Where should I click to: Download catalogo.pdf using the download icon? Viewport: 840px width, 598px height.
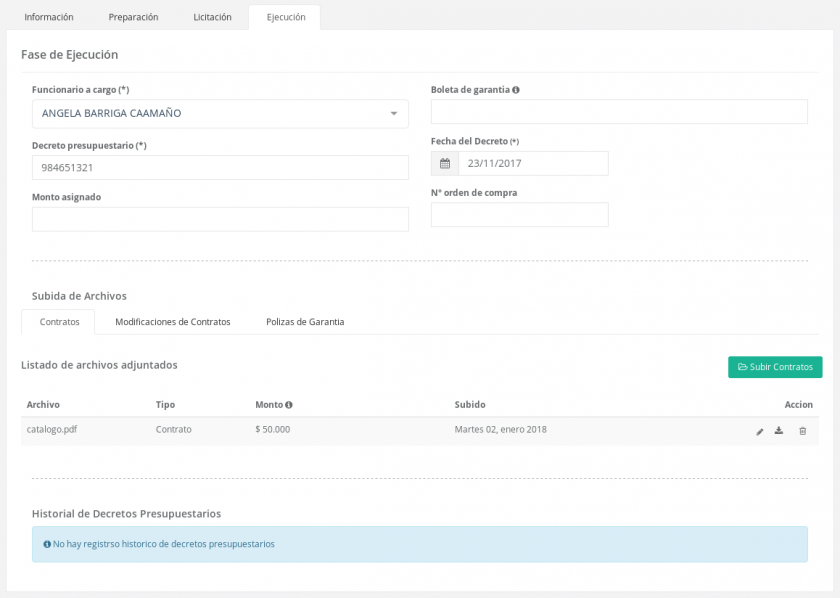(779, 430)
